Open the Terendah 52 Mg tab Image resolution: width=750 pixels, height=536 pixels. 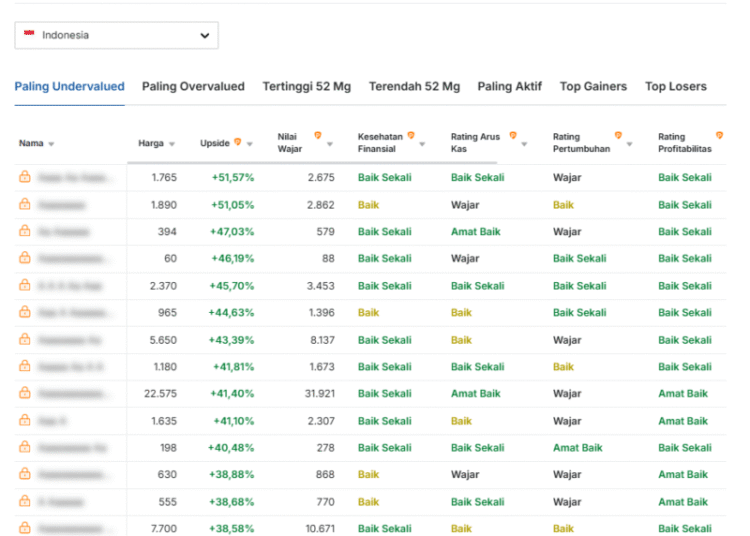(x=414, y=87)
